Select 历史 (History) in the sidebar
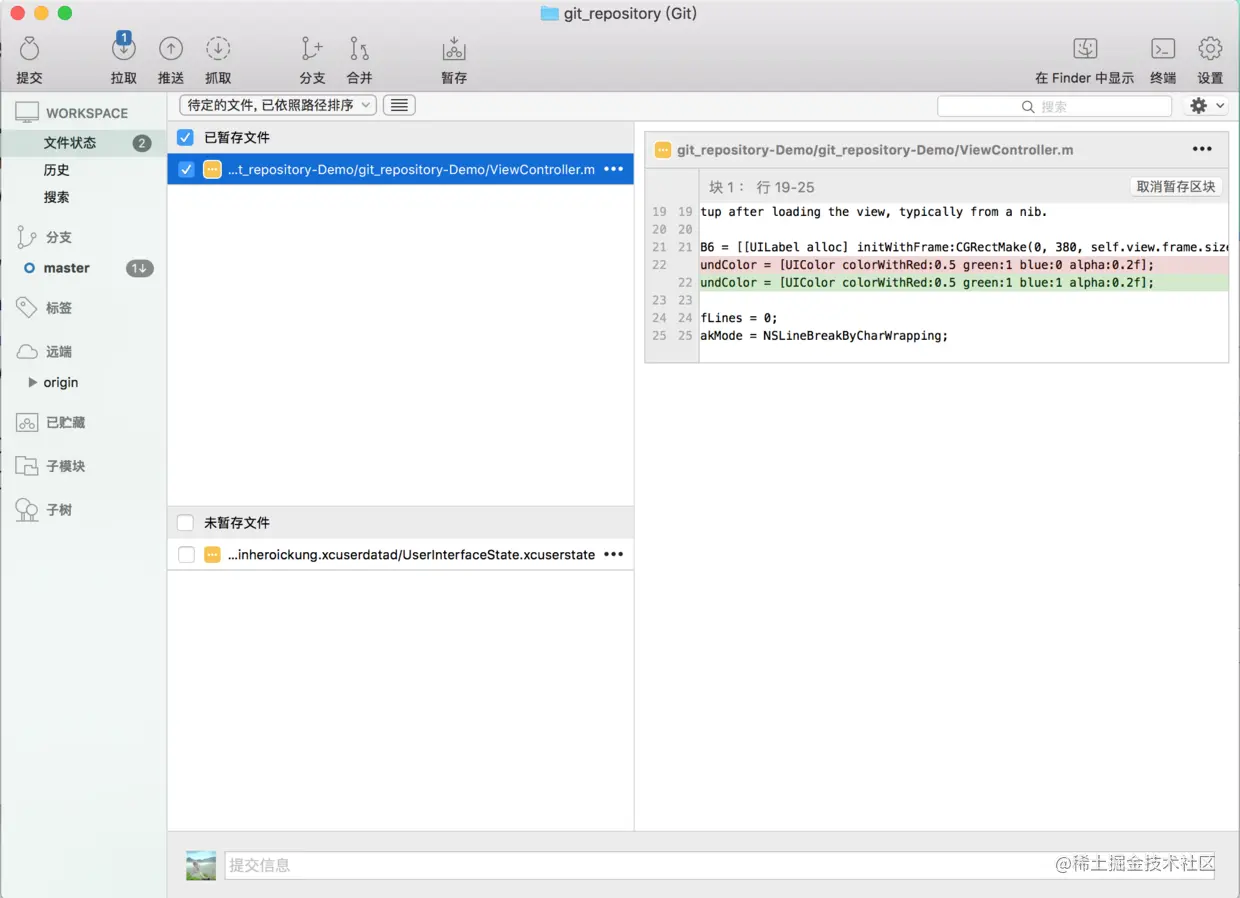This screenshot has height=898, width=1240. pos(57,170)
